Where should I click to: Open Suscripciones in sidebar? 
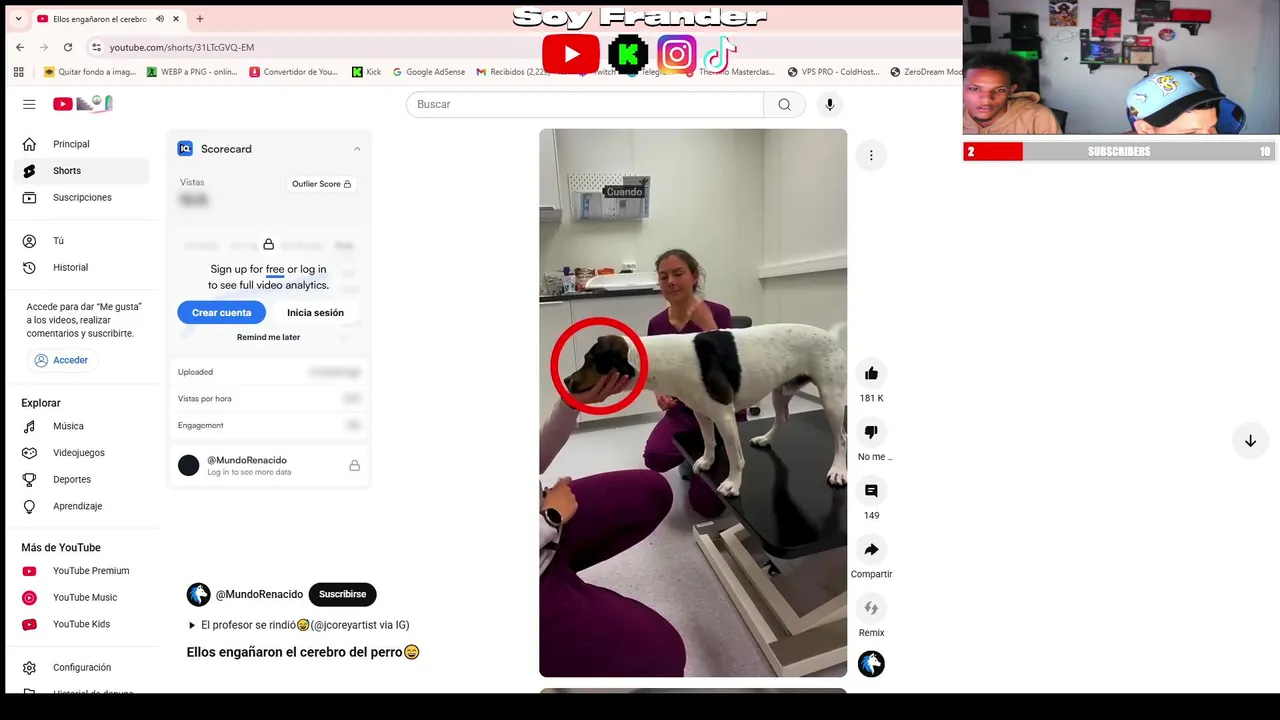(x=84, y=197)
